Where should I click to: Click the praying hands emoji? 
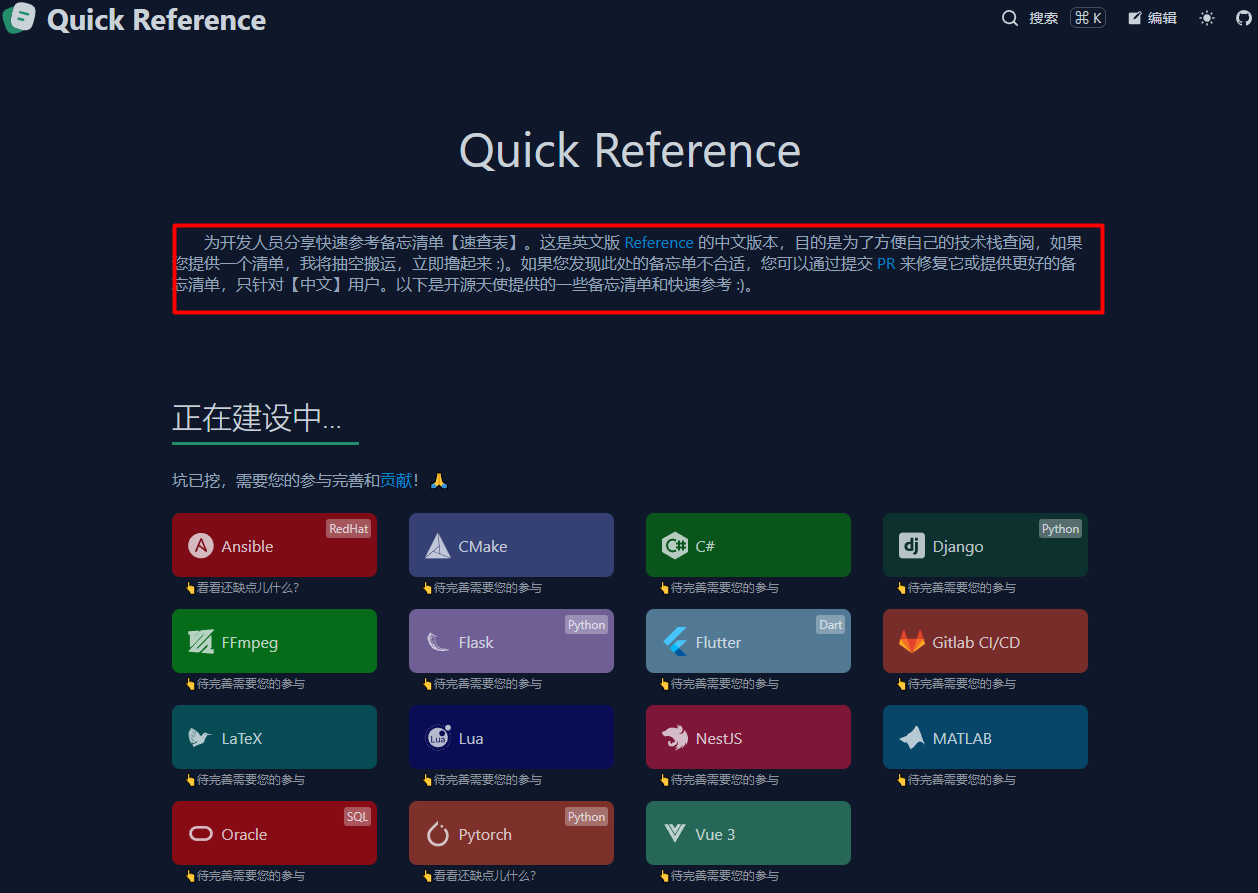tap(439, 481)
